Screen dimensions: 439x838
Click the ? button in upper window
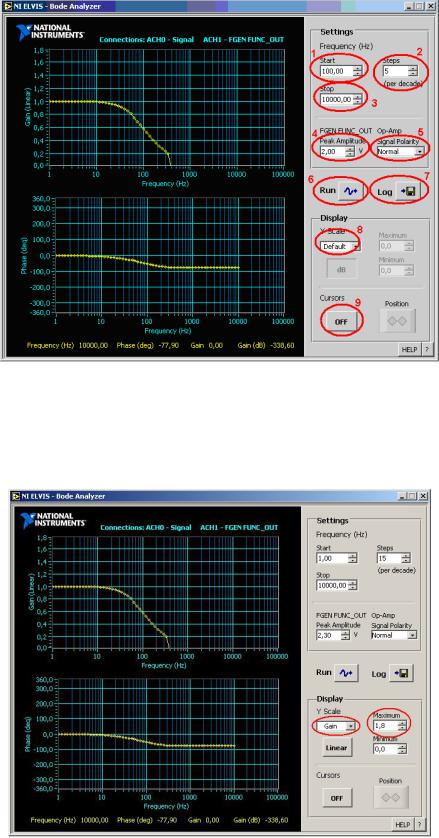pos(426,349)
